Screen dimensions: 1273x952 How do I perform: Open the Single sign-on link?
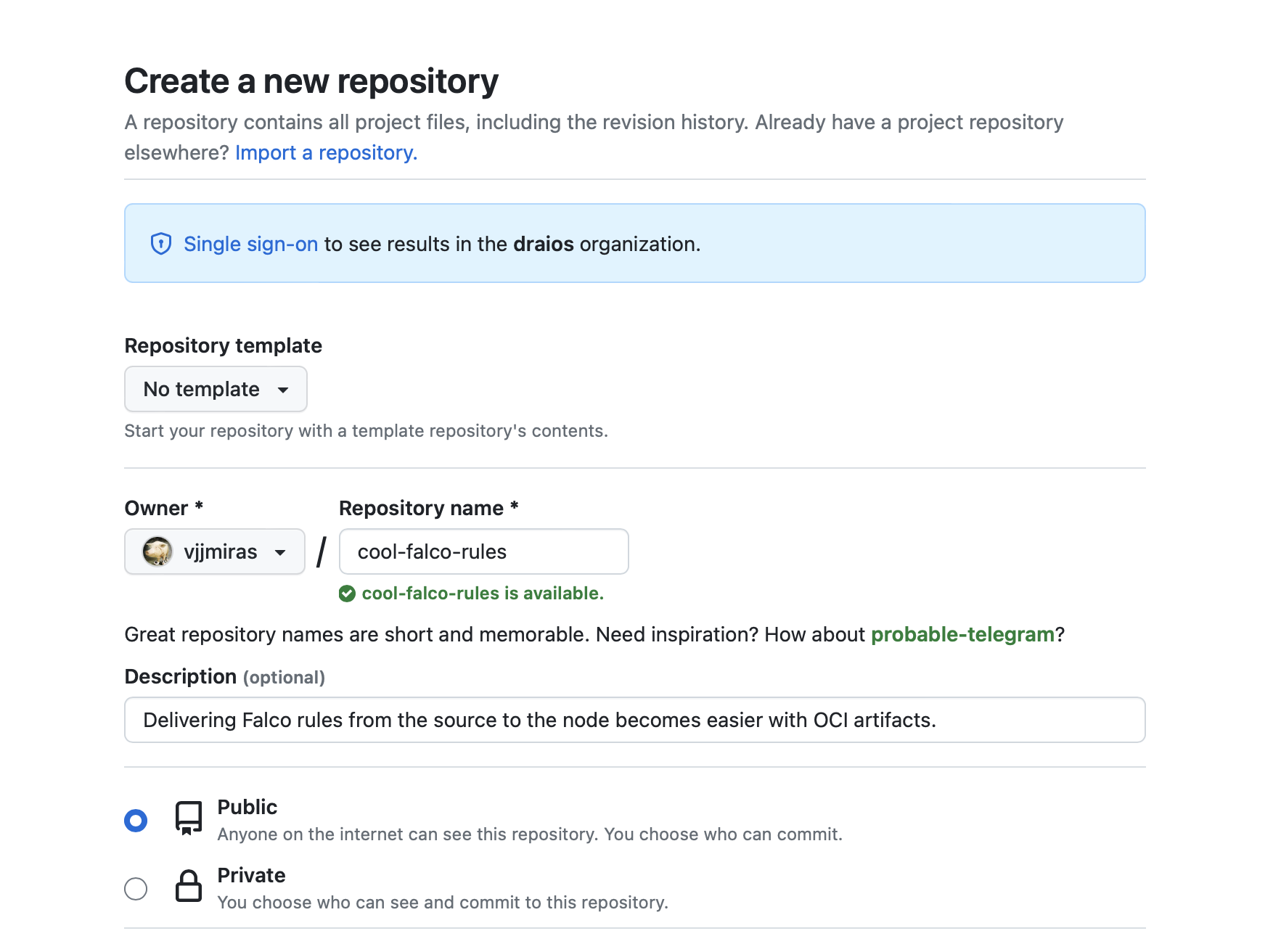pyautogui.click(x=250, y=244)
